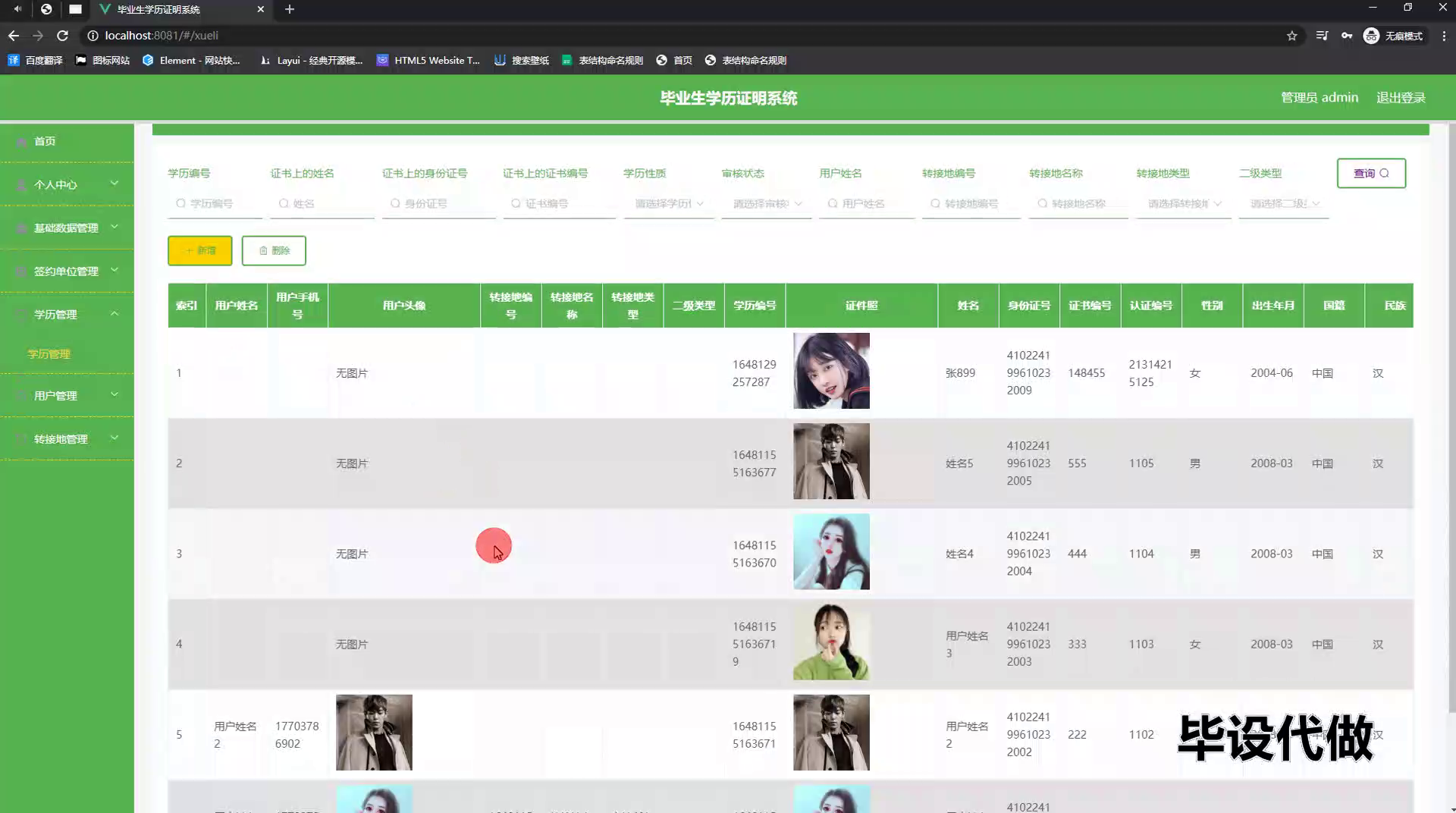Screen dimensions: 1456x813
Task: Open Element bookmark
Action: 191,60
